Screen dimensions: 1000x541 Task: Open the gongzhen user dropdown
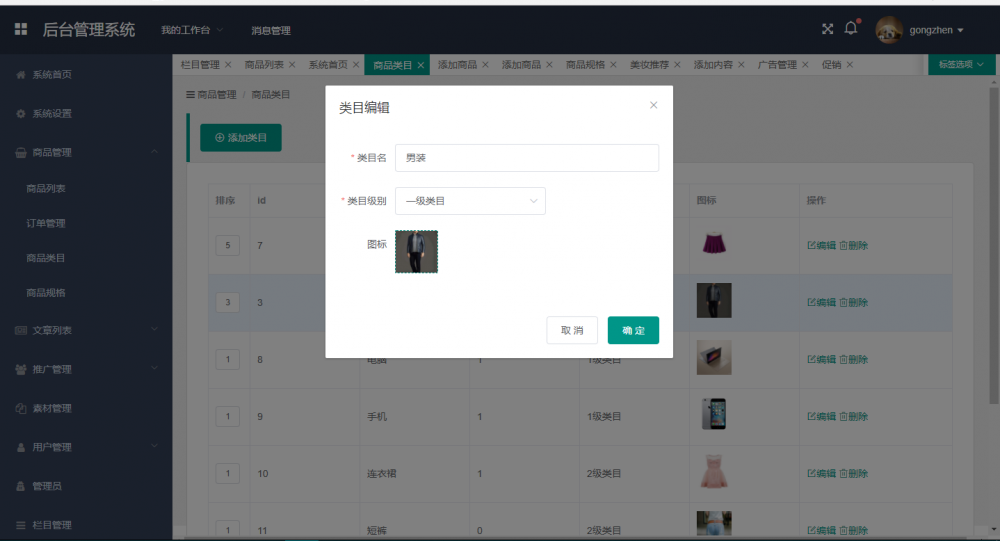tap(936, 30)
